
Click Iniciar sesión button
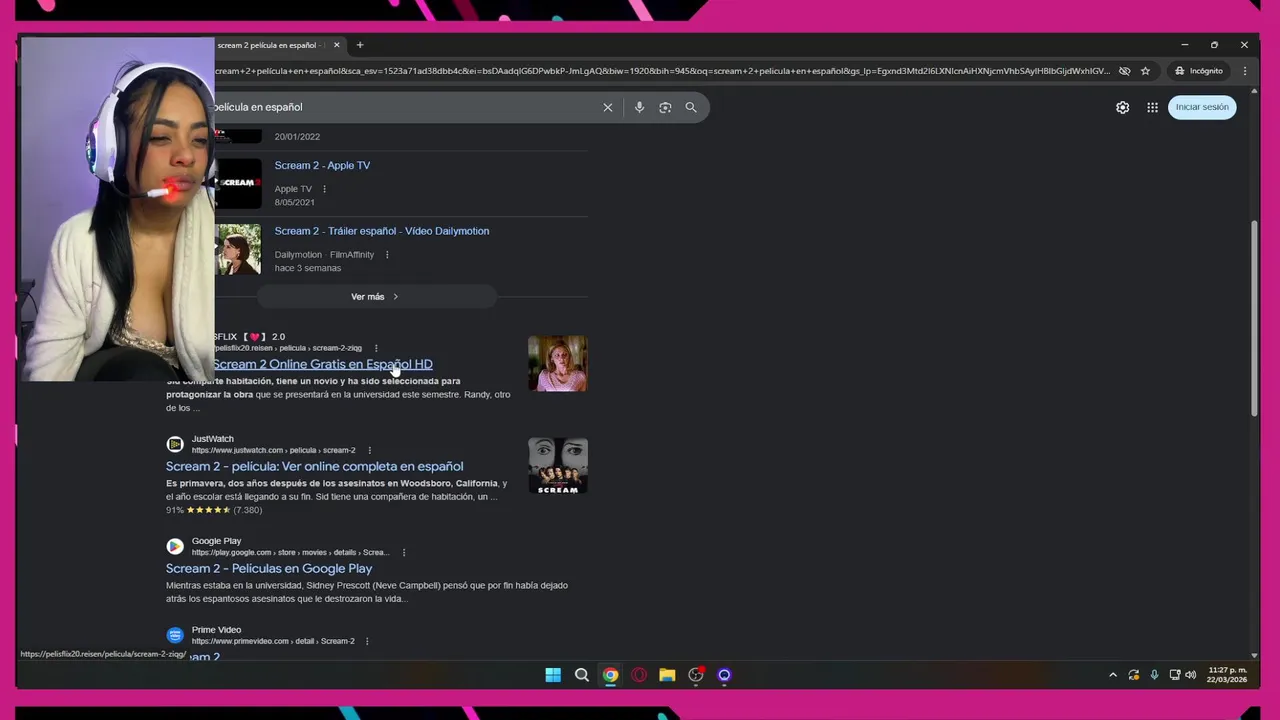pos(1202,107)
